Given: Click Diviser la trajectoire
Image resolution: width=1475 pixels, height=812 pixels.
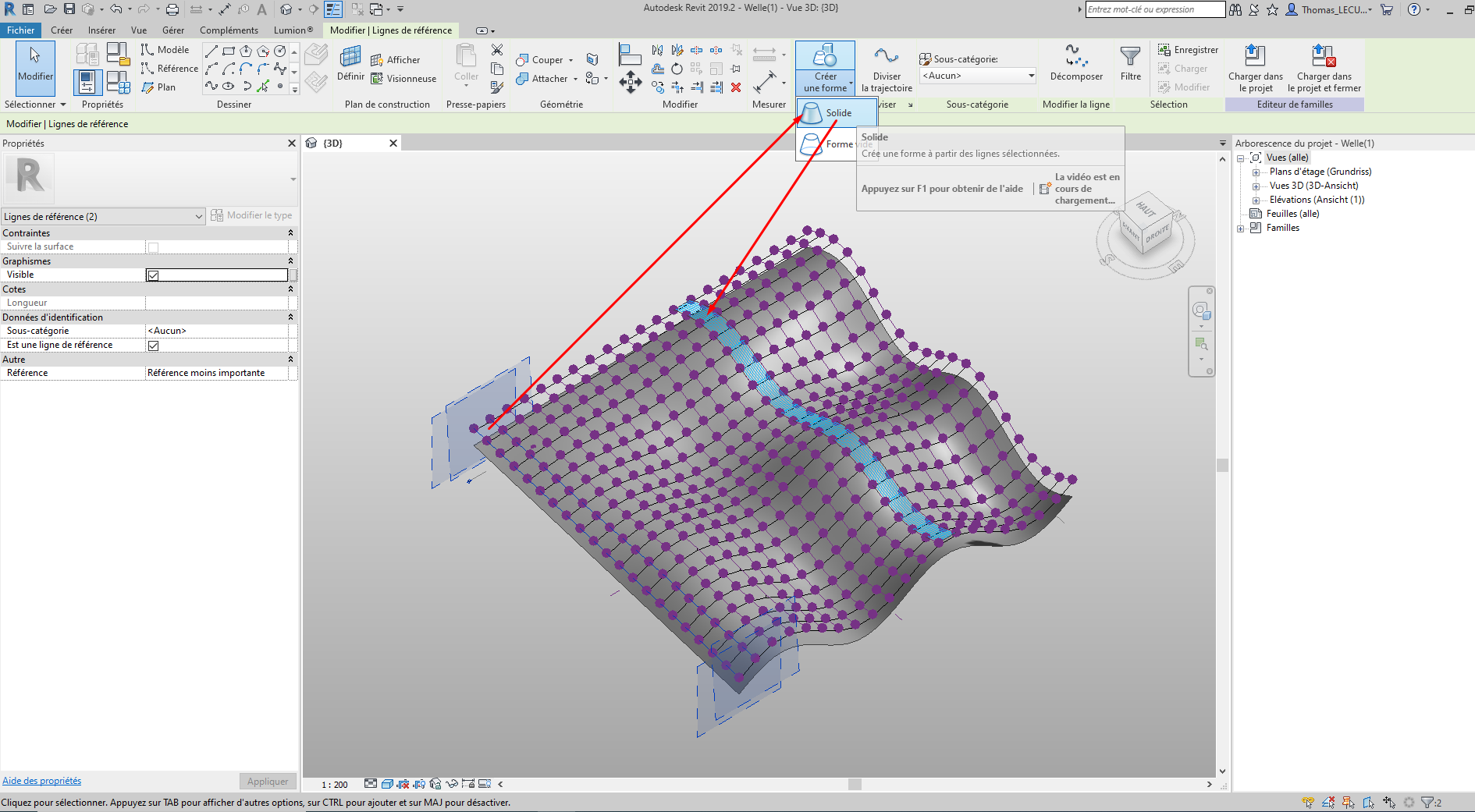Looking at the screenshot, I should point(887,69).
